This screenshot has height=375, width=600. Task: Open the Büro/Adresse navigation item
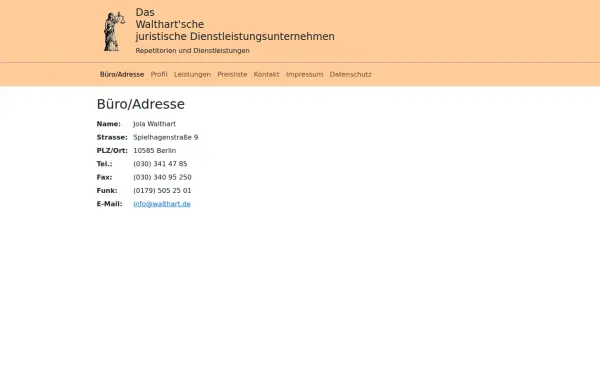pyautogui.click(x=122, y=74)
